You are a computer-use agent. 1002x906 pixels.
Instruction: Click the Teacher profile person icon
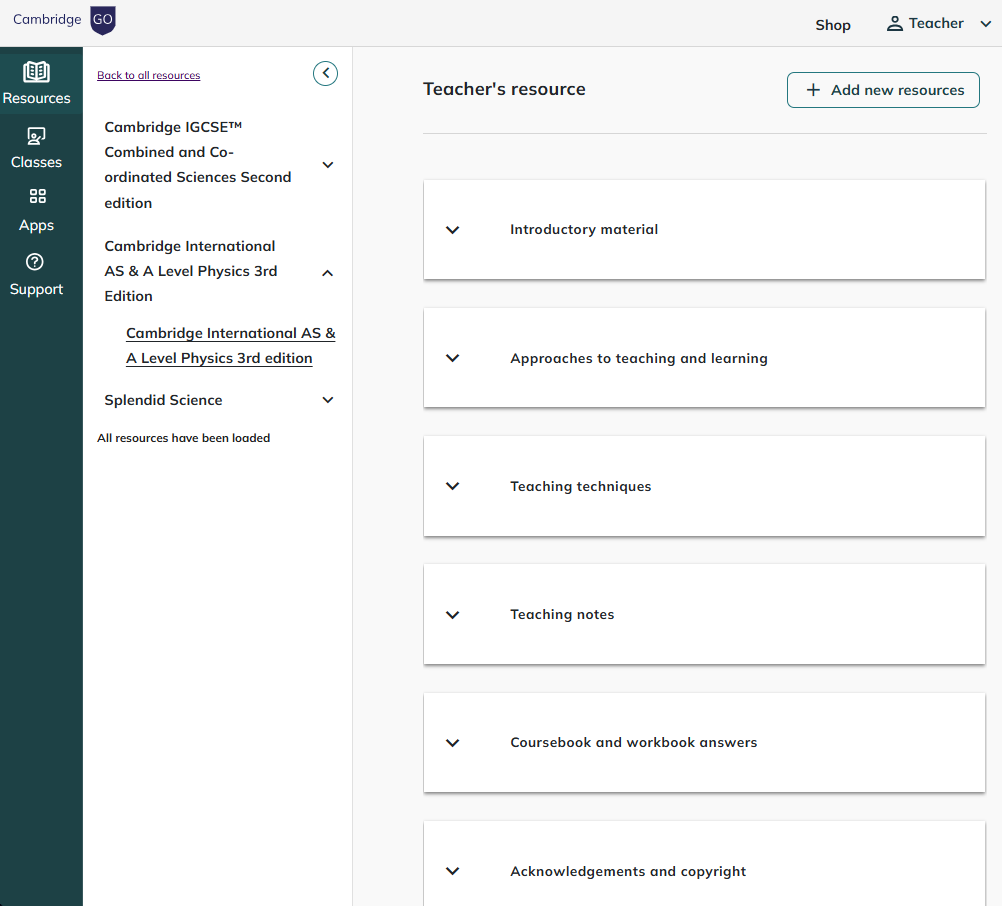click(895, 24)
